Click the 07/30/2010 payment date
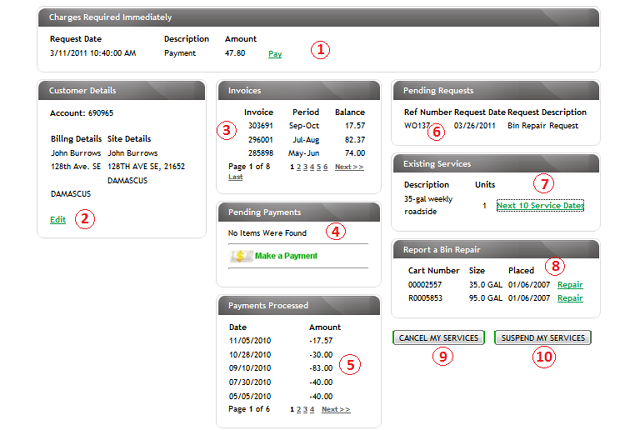The width and height of the screenshot is (640, 430). pyautogui.click(x=250, y=382)
